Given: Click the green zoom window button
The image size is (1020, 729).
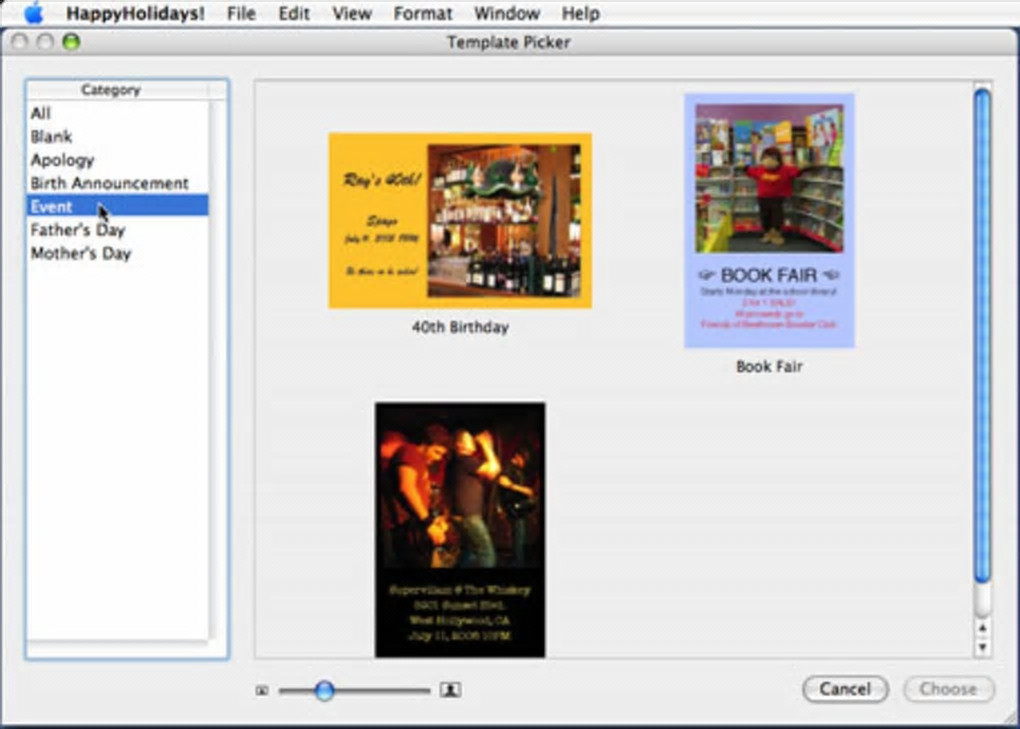Looking at the screenshot, I should 71,42.
